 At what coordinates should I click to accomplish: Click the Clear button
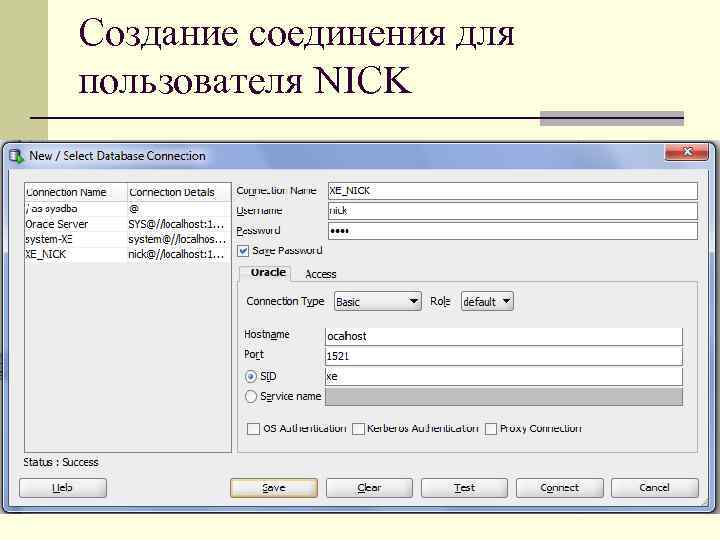tap(369, 488)
